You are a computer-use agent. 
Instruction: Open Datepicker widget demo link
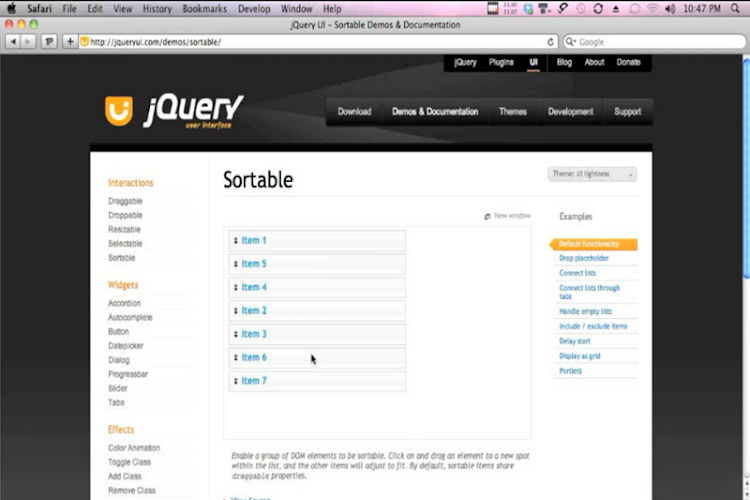coord(125,345)
